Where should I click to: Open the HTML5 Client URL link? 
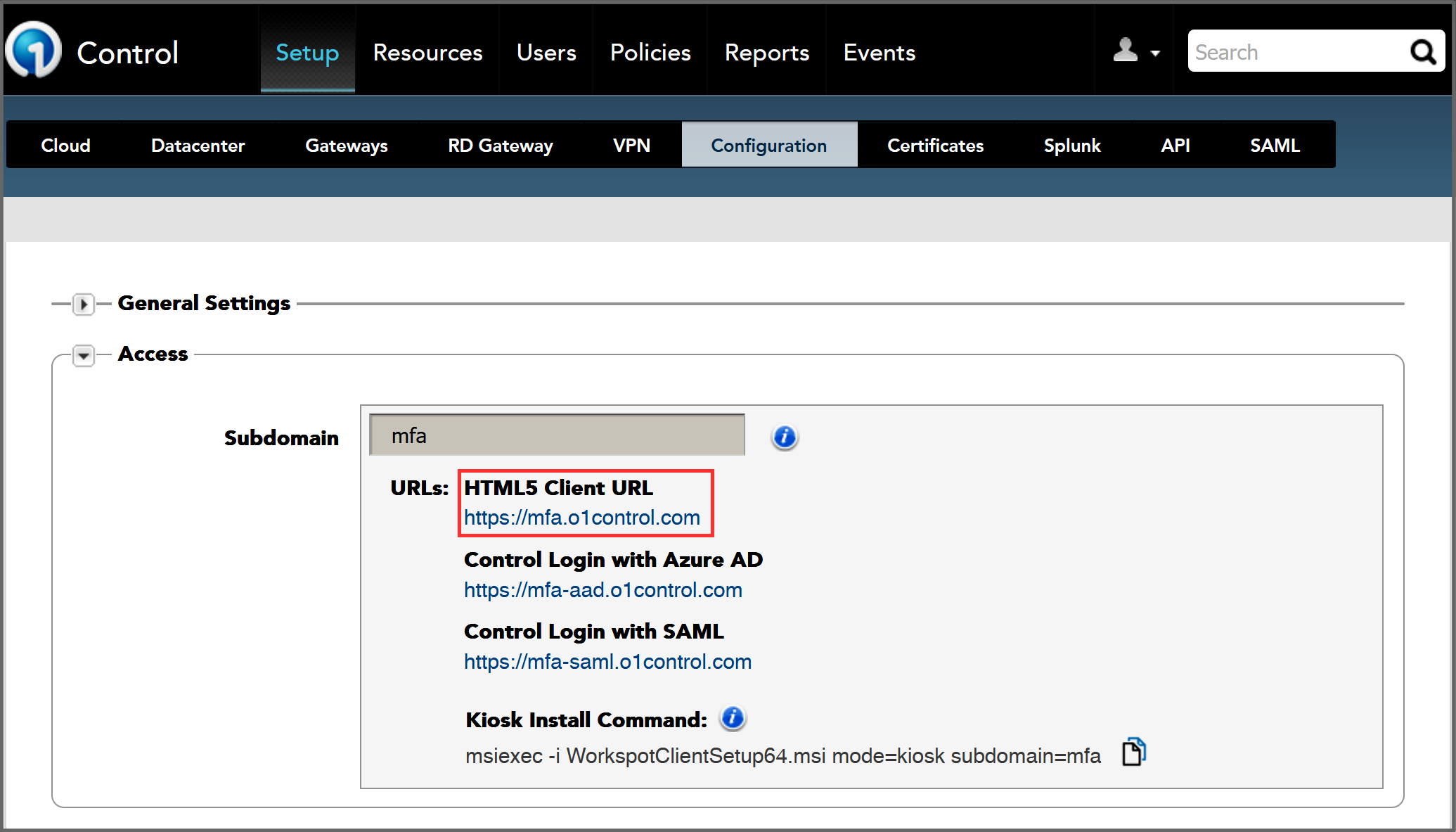581,518
